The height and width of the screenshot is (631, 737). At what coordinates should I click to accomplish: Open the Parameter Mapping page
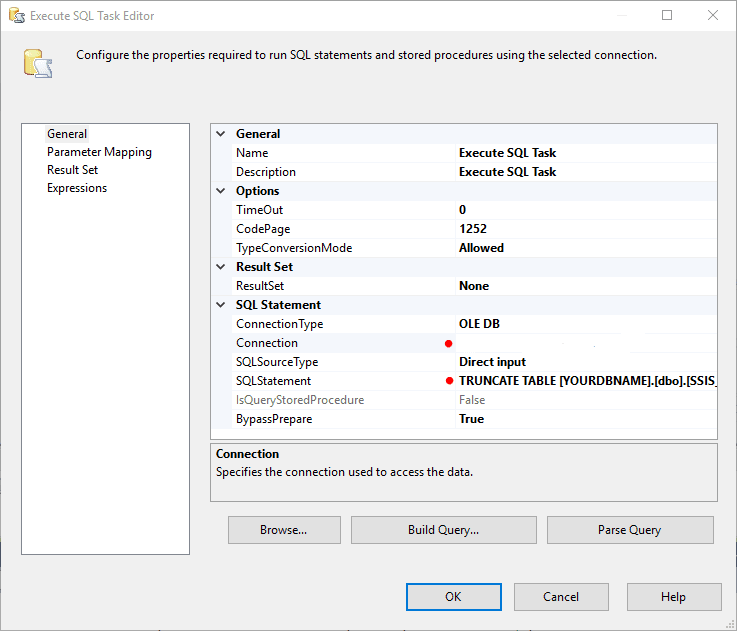click(x=99, y=152)
